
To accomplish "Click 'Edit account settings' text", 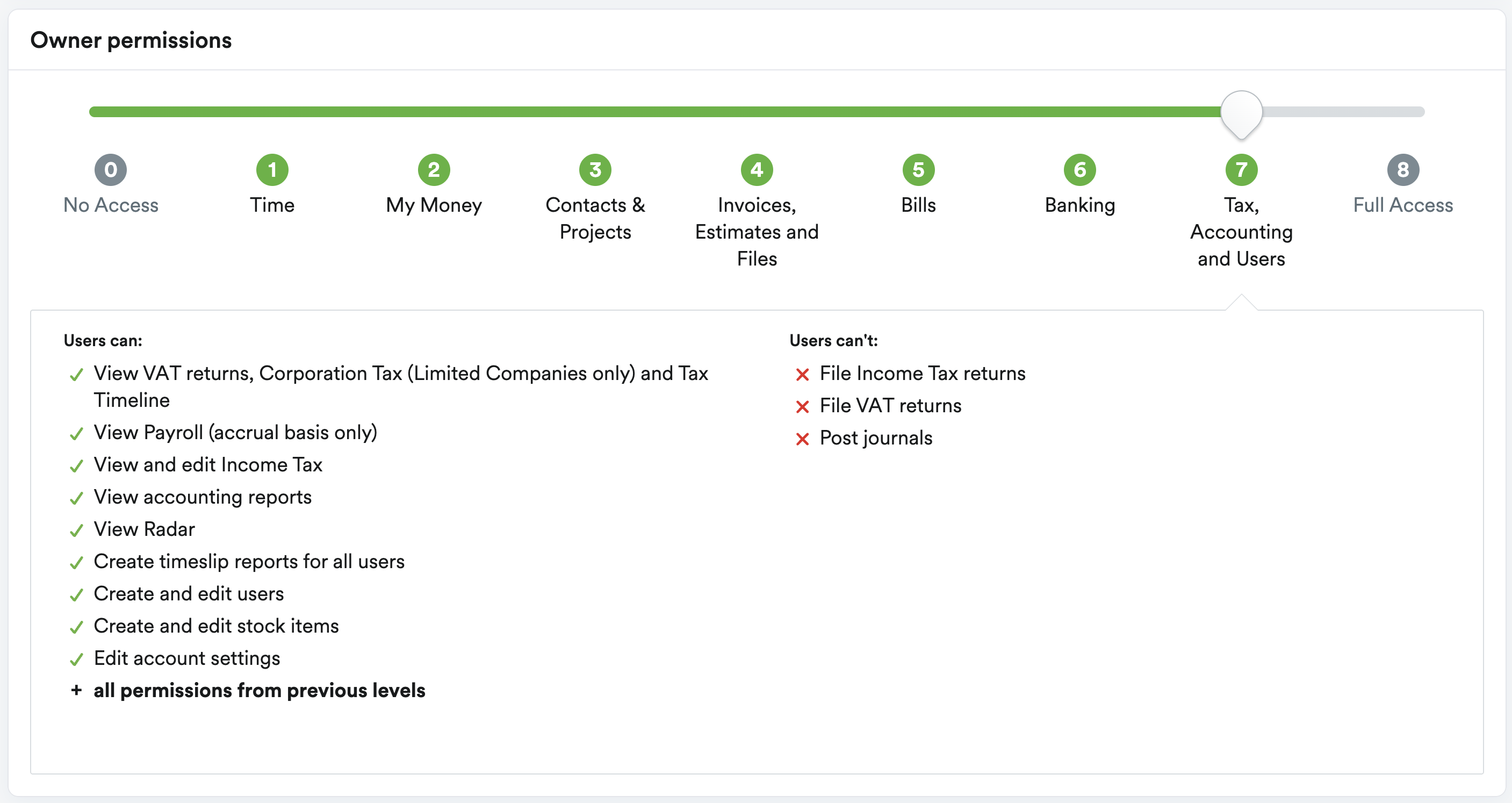I will pos(186,658).
